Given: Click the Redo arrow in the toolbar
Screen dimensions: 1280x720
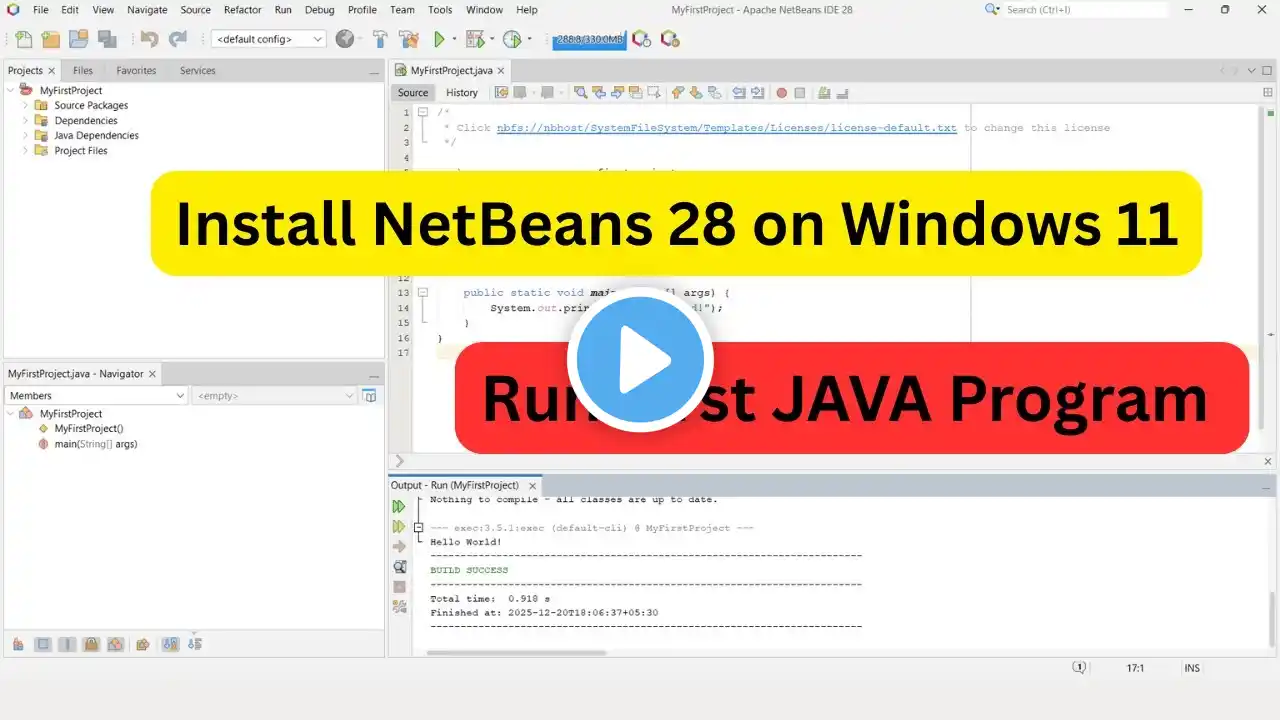Looking at the screenshot, I should tap(178, 39).
